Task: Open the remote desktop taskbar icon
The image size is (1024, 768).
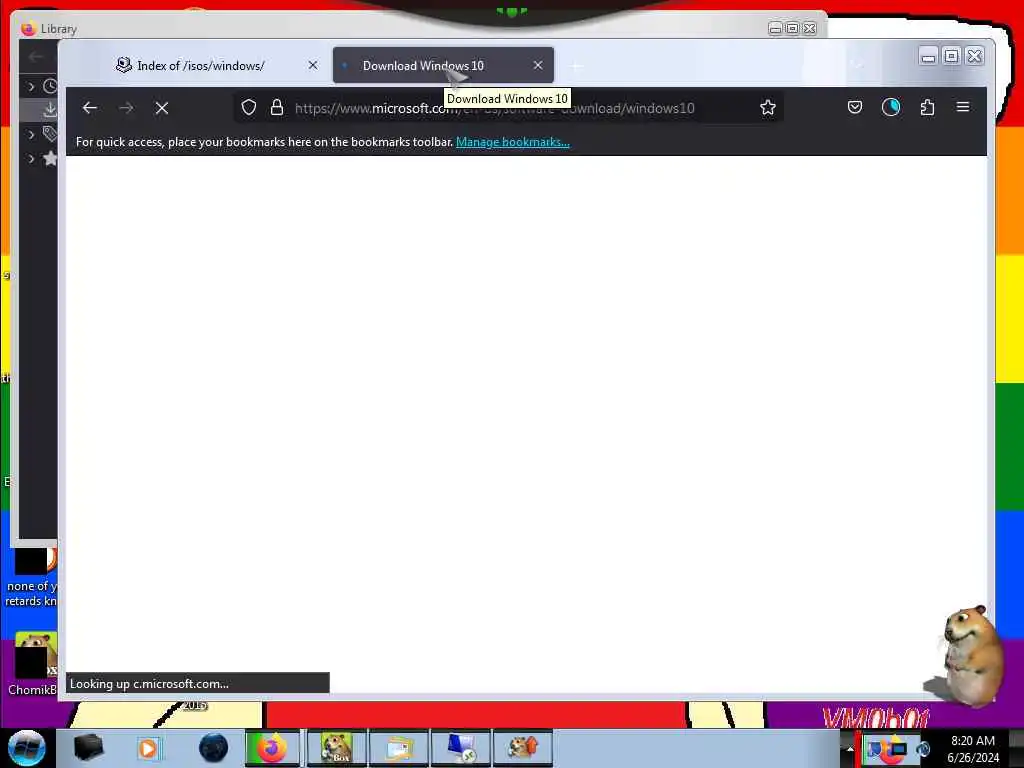Action: pyautogui.click(x=461, y=748)
